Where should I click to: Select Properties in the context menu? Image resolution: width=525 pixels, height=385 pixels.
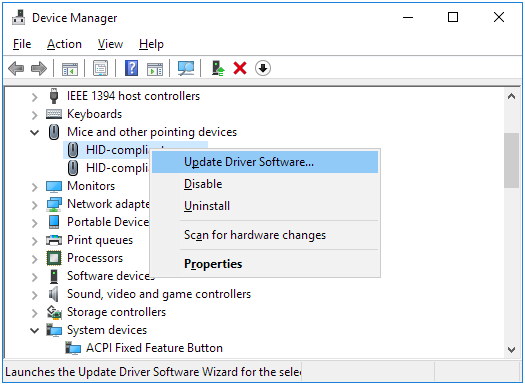tap(213, 264)
